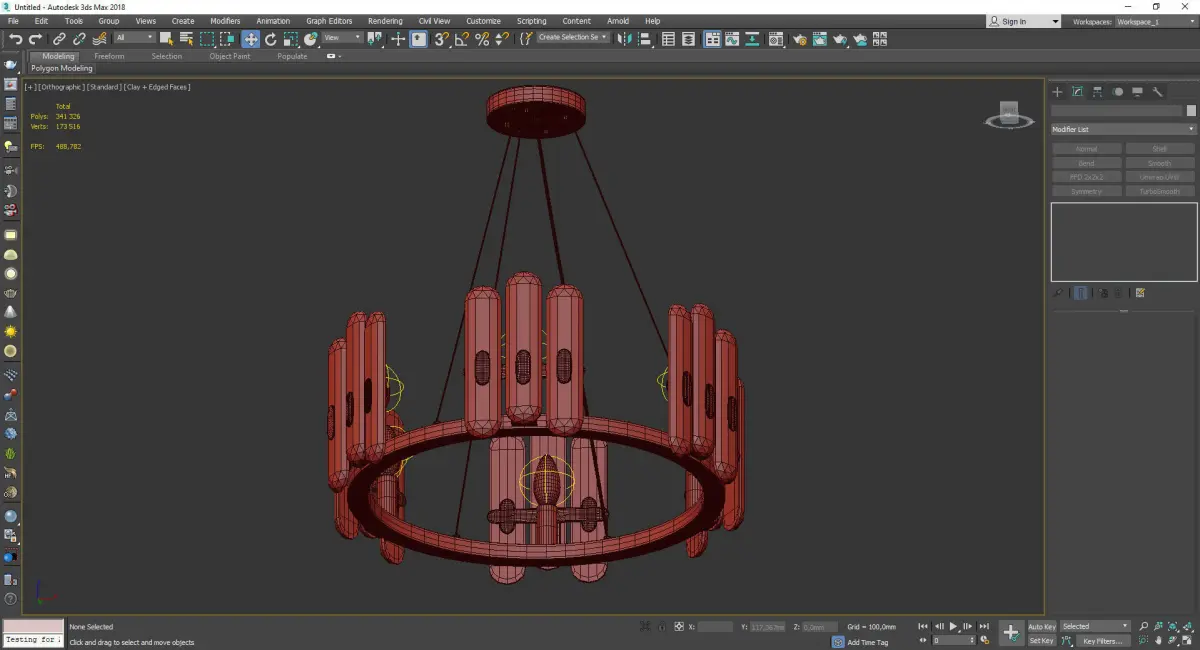This screenshot has height=650, width=1200.
Task: Click the Select and Place tool
Action: click(x=311, y=39)
